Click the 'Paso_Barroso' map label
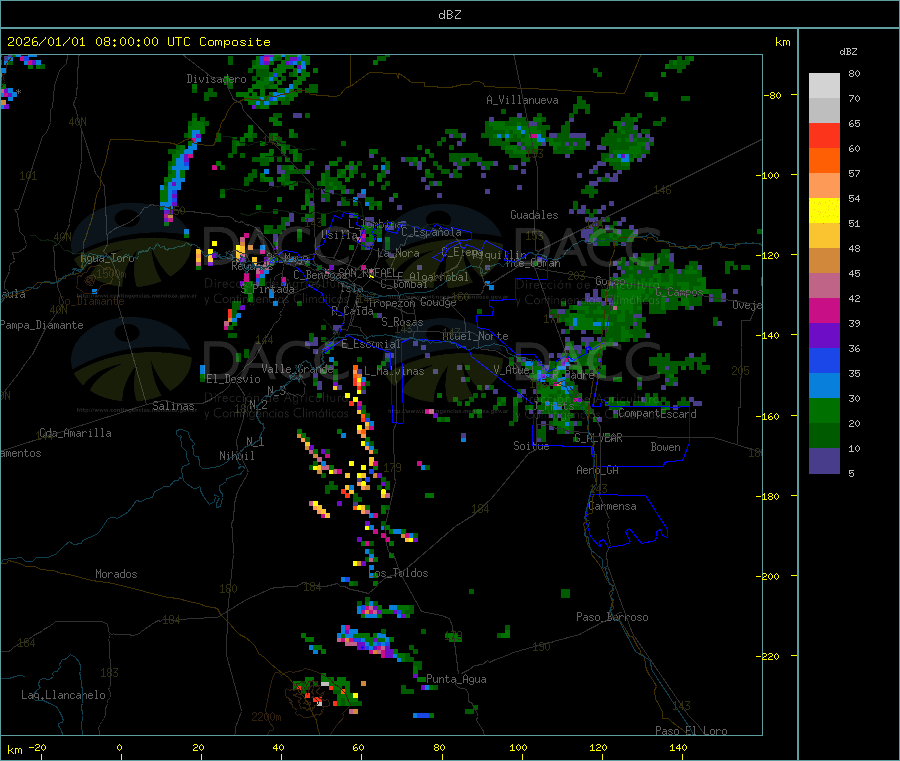 click(x=612, y=617)
